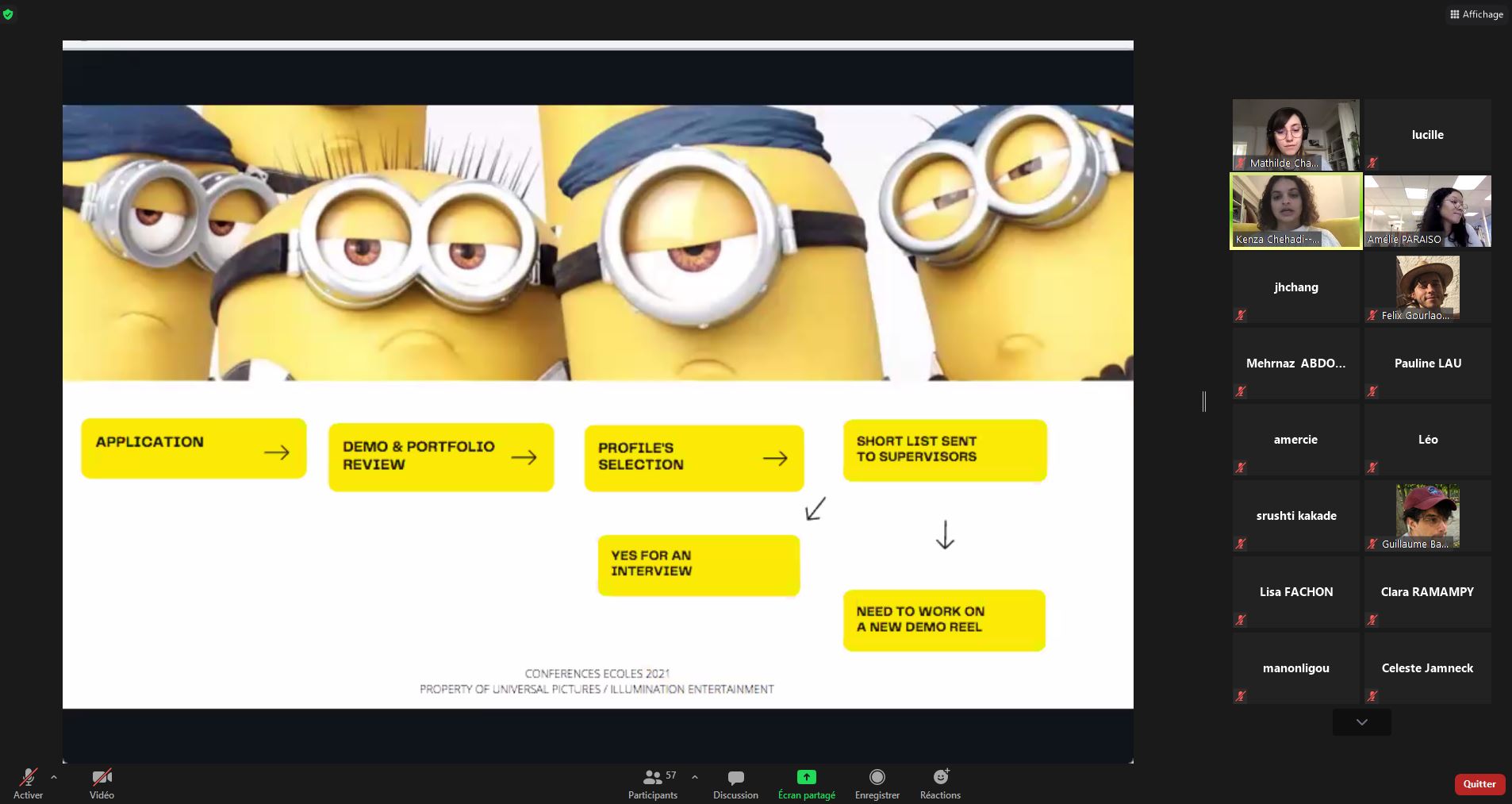
Task: Click muted mic icon on Mehrnaz ABDO tile
Action: click(1241, 391)
